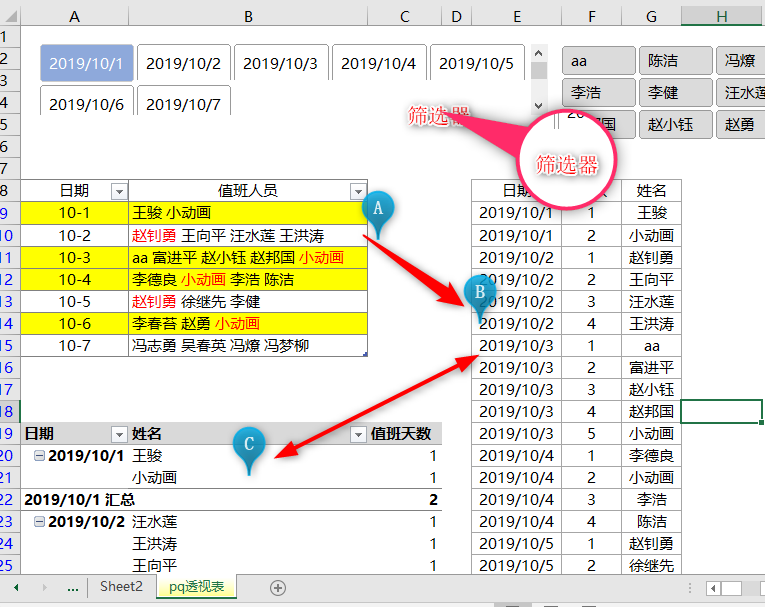
Task: Filter by name aa in slicer
Action: [x=599, y=61]
